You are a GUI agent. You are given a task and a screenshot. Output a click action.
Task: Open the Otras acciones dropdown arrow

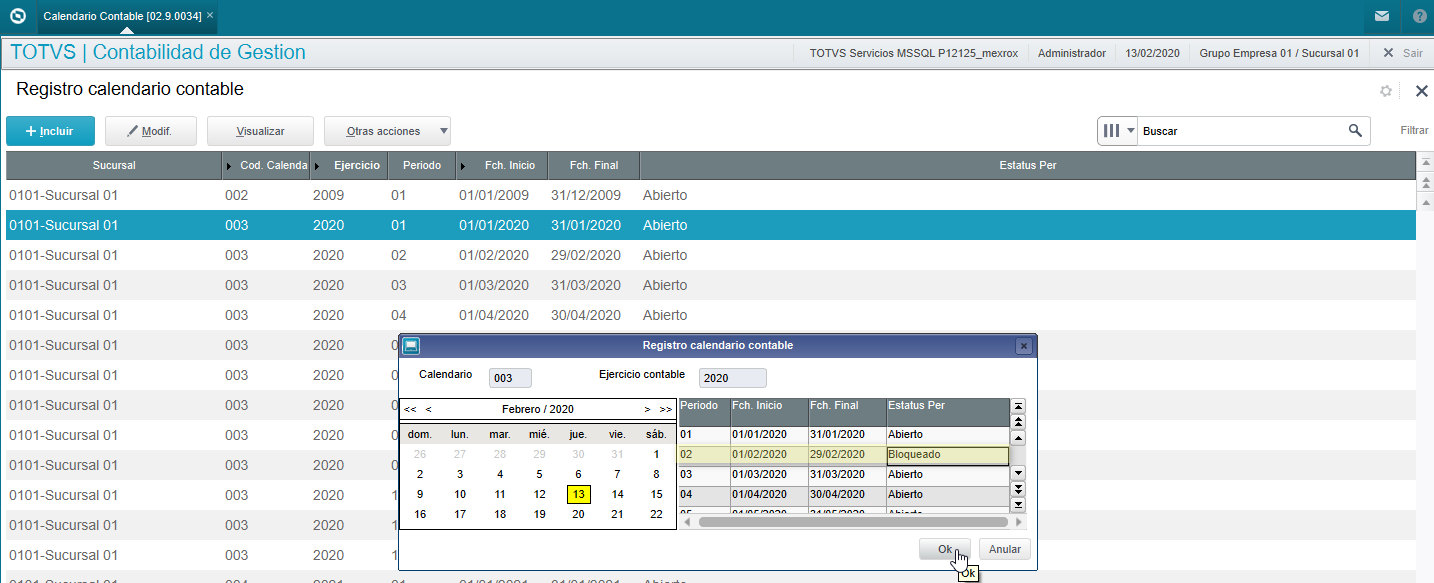pos(443,131)
